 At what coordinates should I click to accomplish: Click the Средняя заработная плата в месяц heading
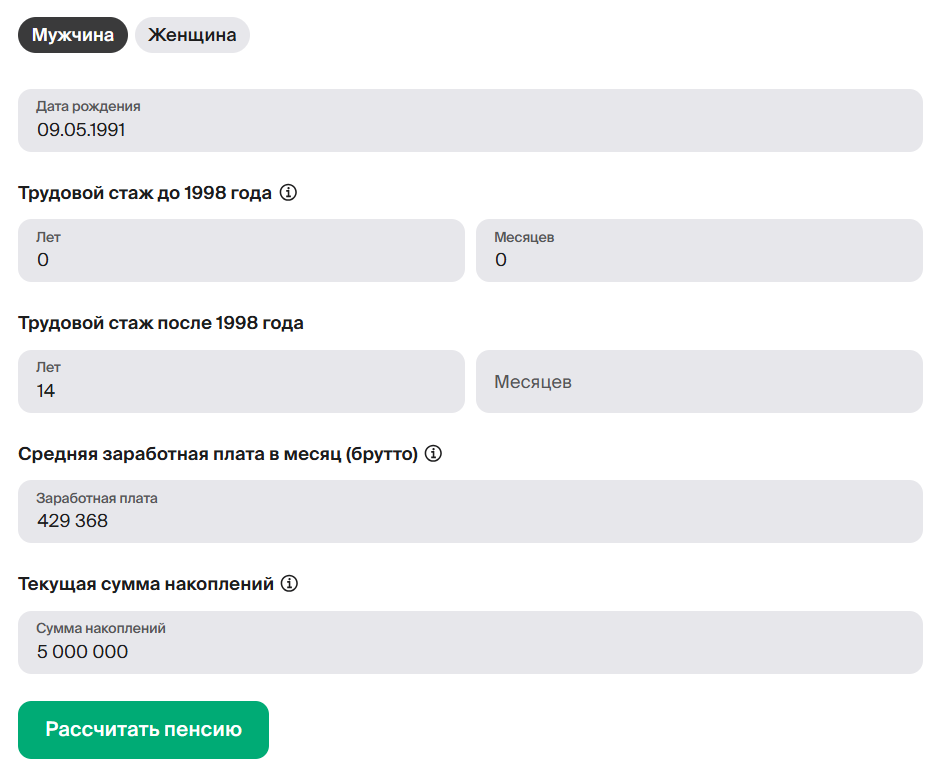tap(217, 453)
